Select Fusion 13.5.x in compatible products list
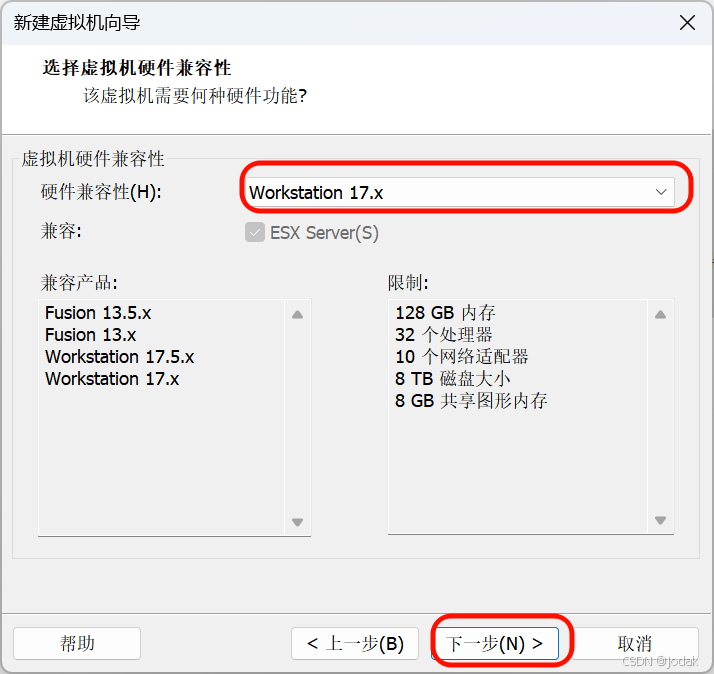The height and width of the screenshot is (674, 714). coord(98,313)
